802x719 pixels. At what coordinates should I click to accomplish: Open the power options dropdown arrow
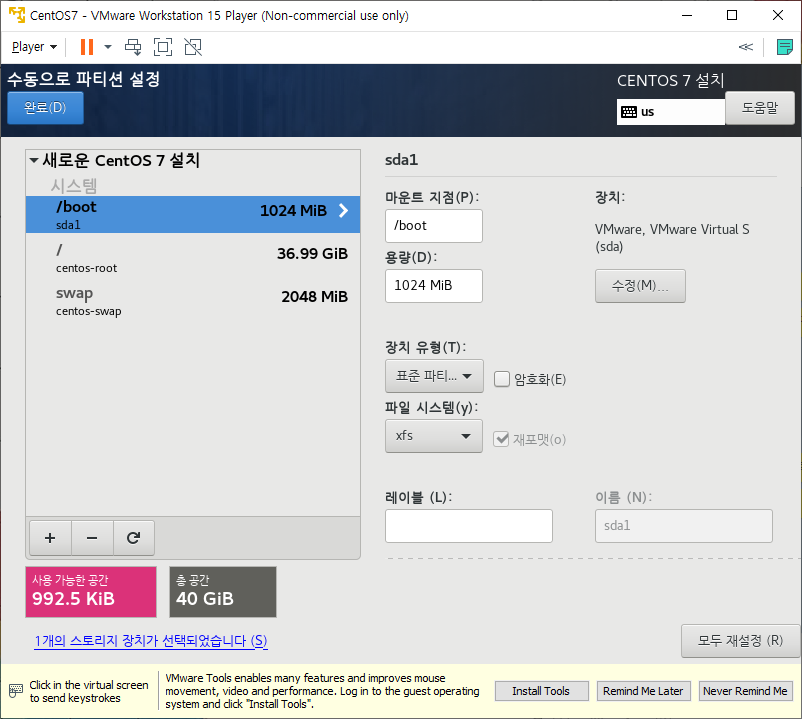point(108,47)
